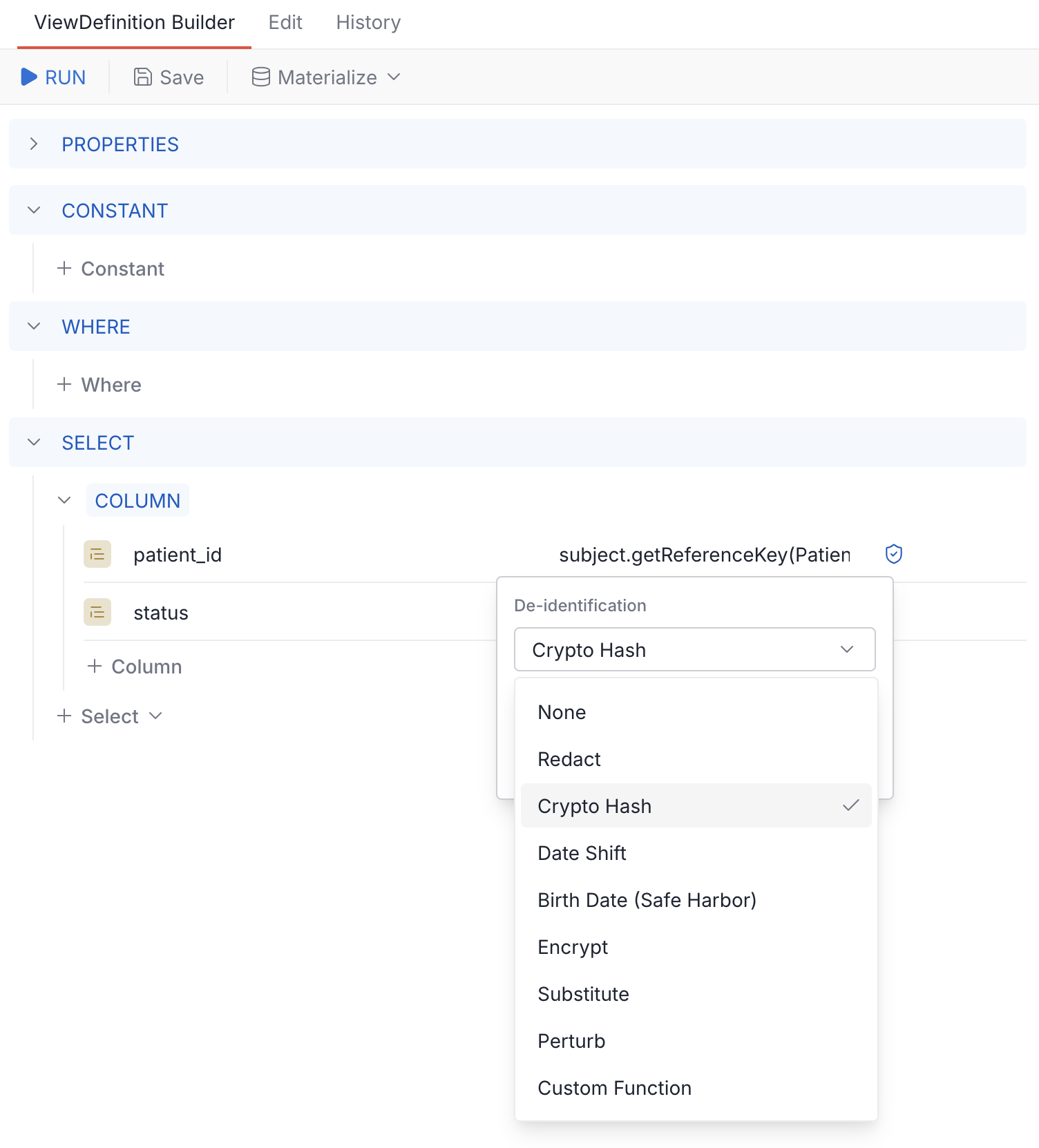Open the History tab
This screenshot has width=1039, height=1148.
tap(368, 22)
